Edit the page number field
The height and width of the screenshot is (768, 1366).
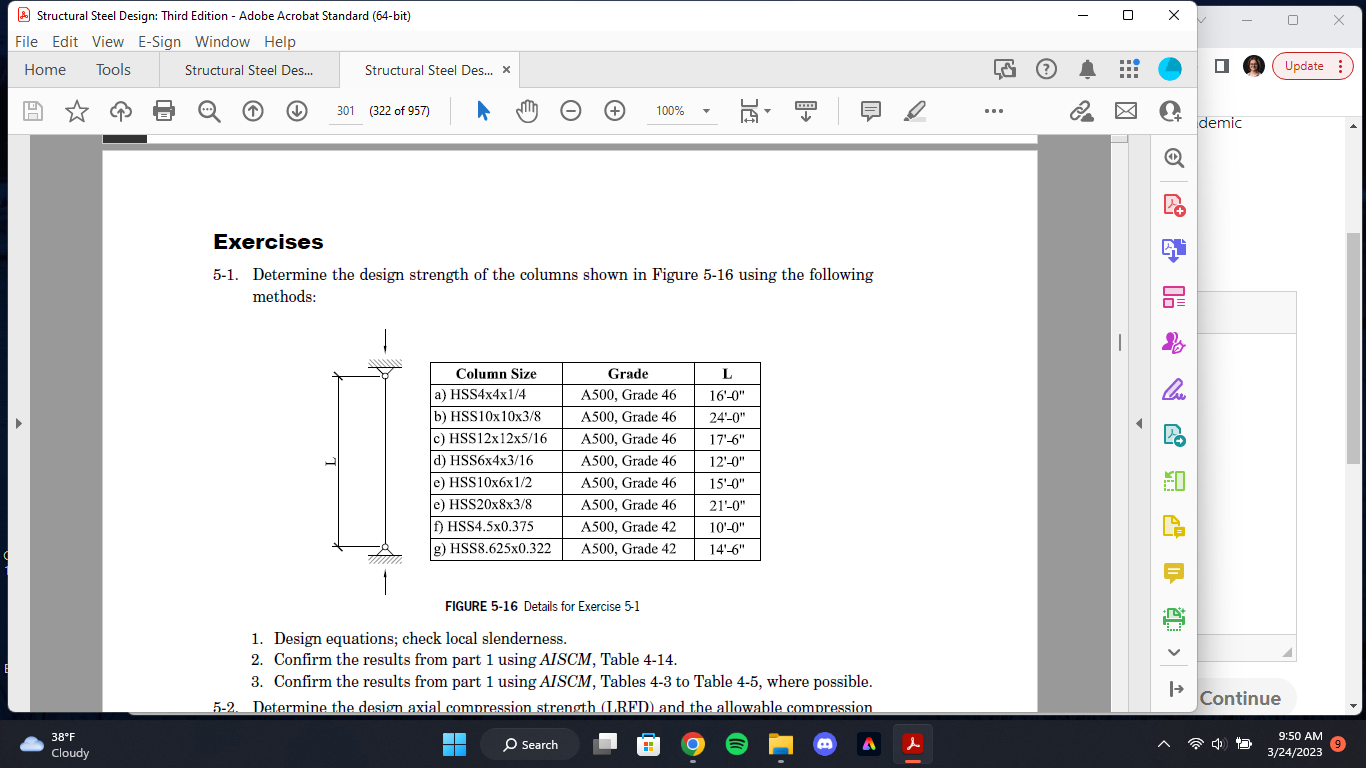point(345,111)
